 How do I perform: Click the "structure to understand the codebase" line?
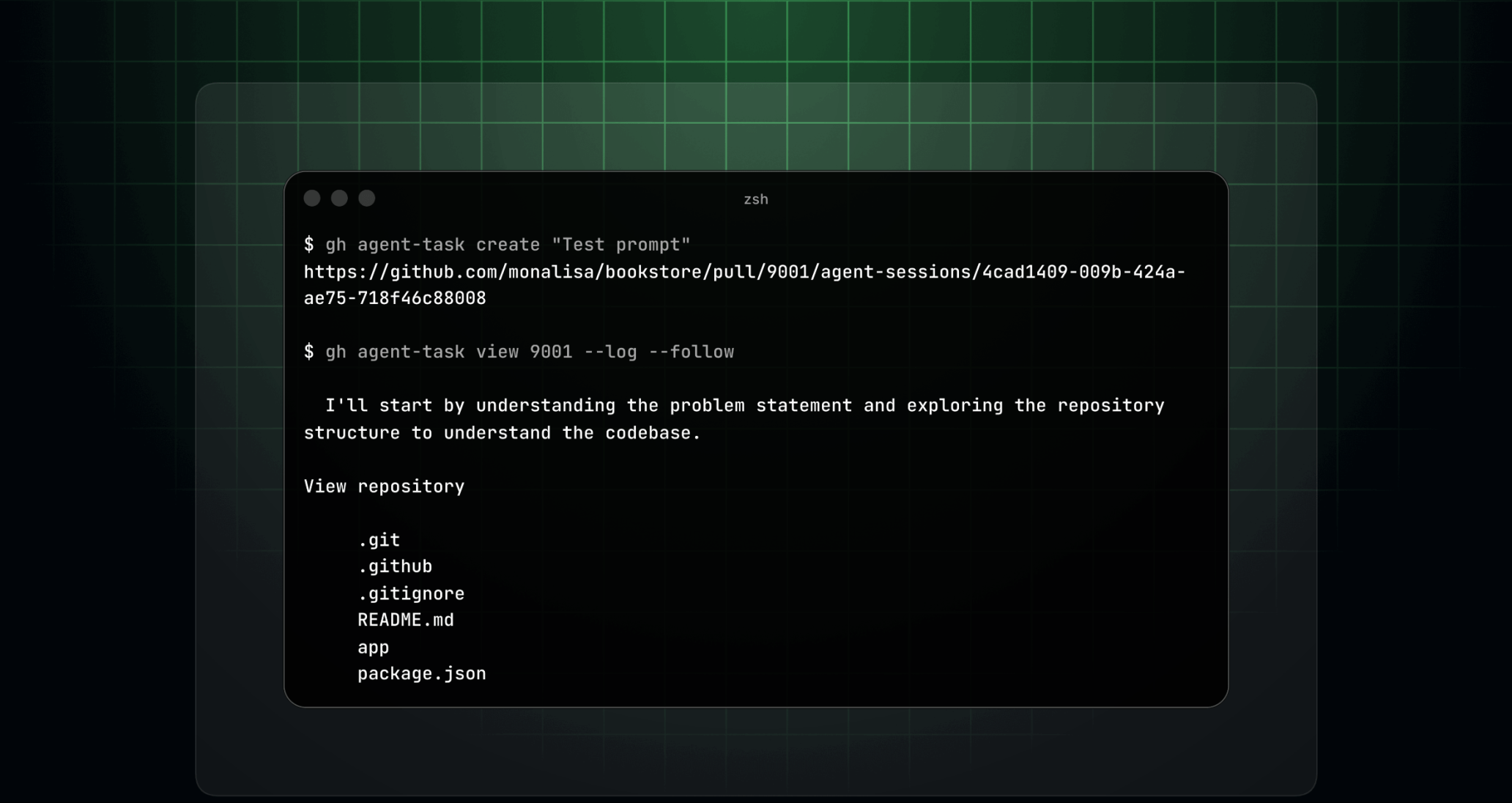coord(502,433)
